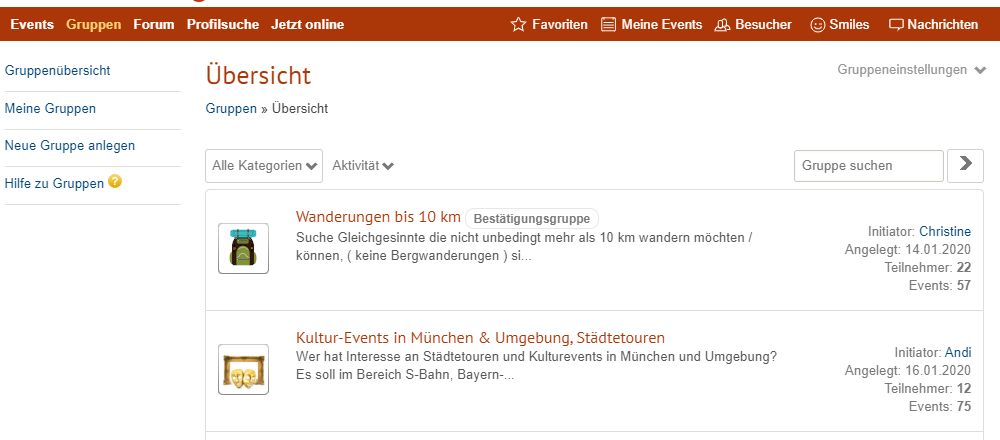Open the Forum menu item
This screenshot has height=440, width=1000.
(x=154, y=24)
